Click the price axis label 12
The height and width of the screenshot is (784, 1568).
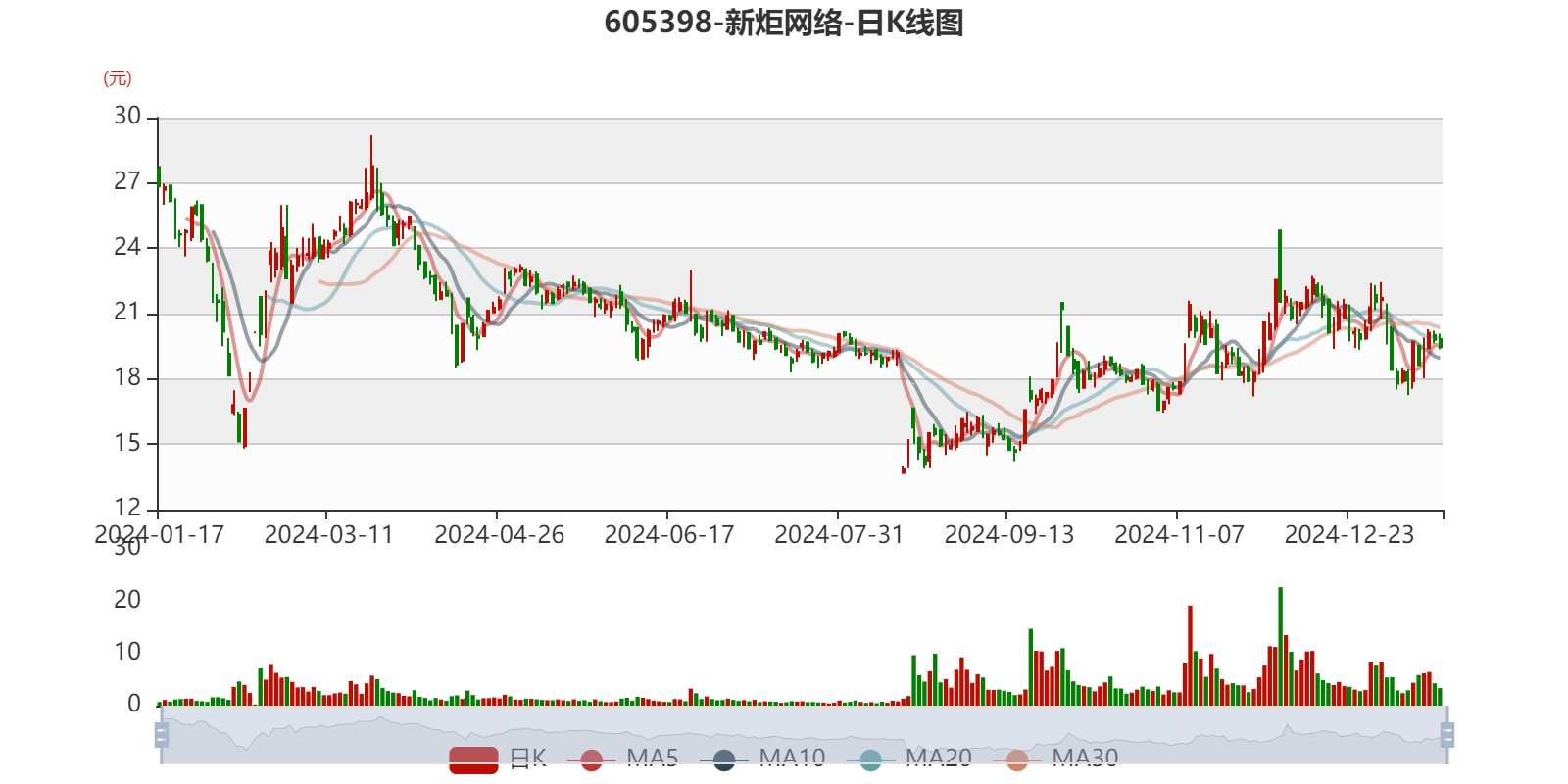click(x=127, y=508)
